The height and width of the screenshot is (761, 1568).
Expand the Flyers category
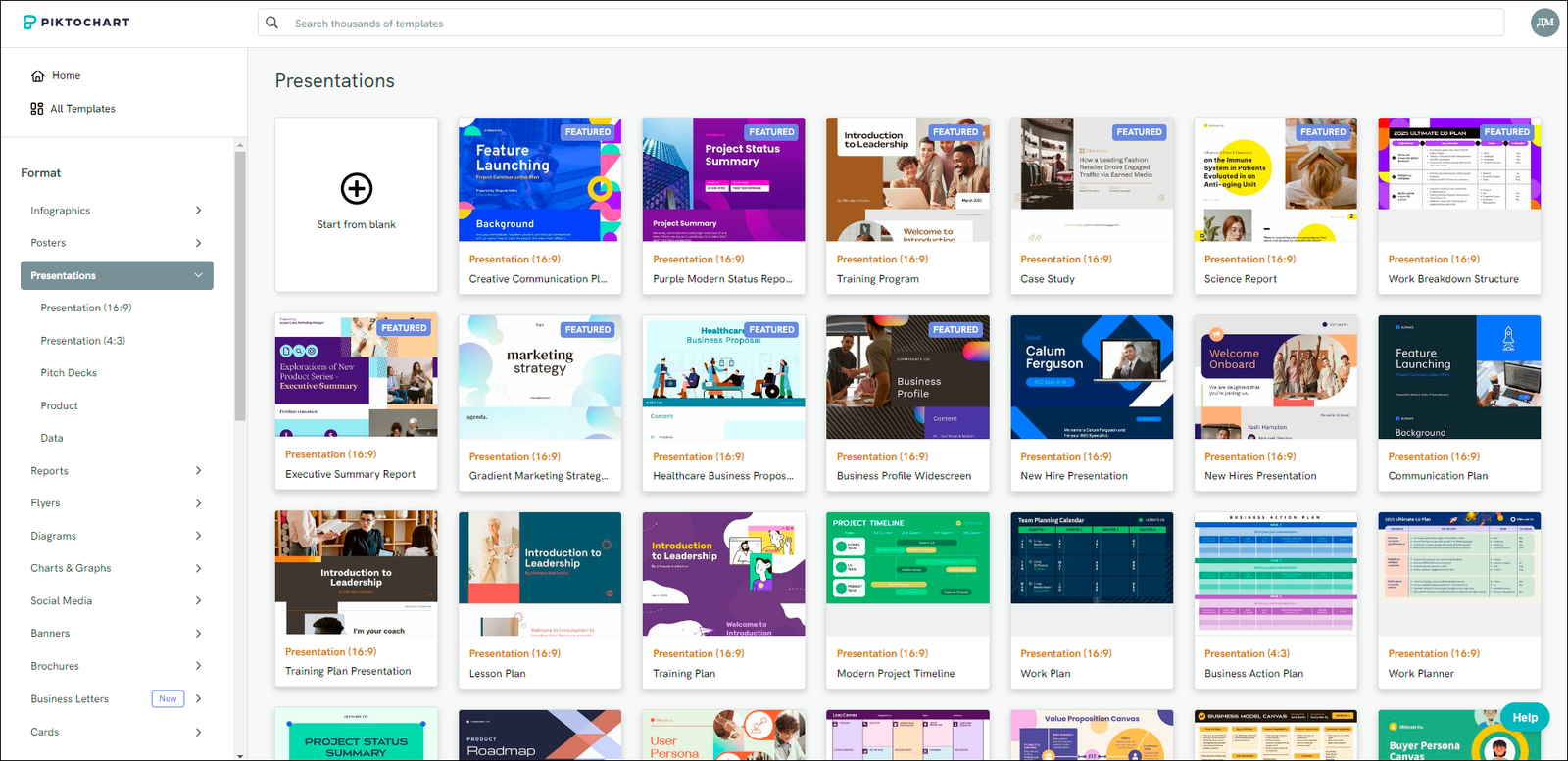pyautogui.click(x=198, y=503)
